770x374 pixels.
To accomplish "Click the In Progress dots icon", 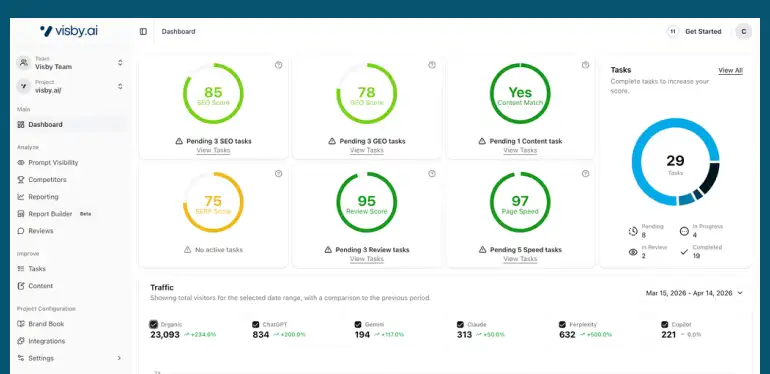I will tap(684, 231).
